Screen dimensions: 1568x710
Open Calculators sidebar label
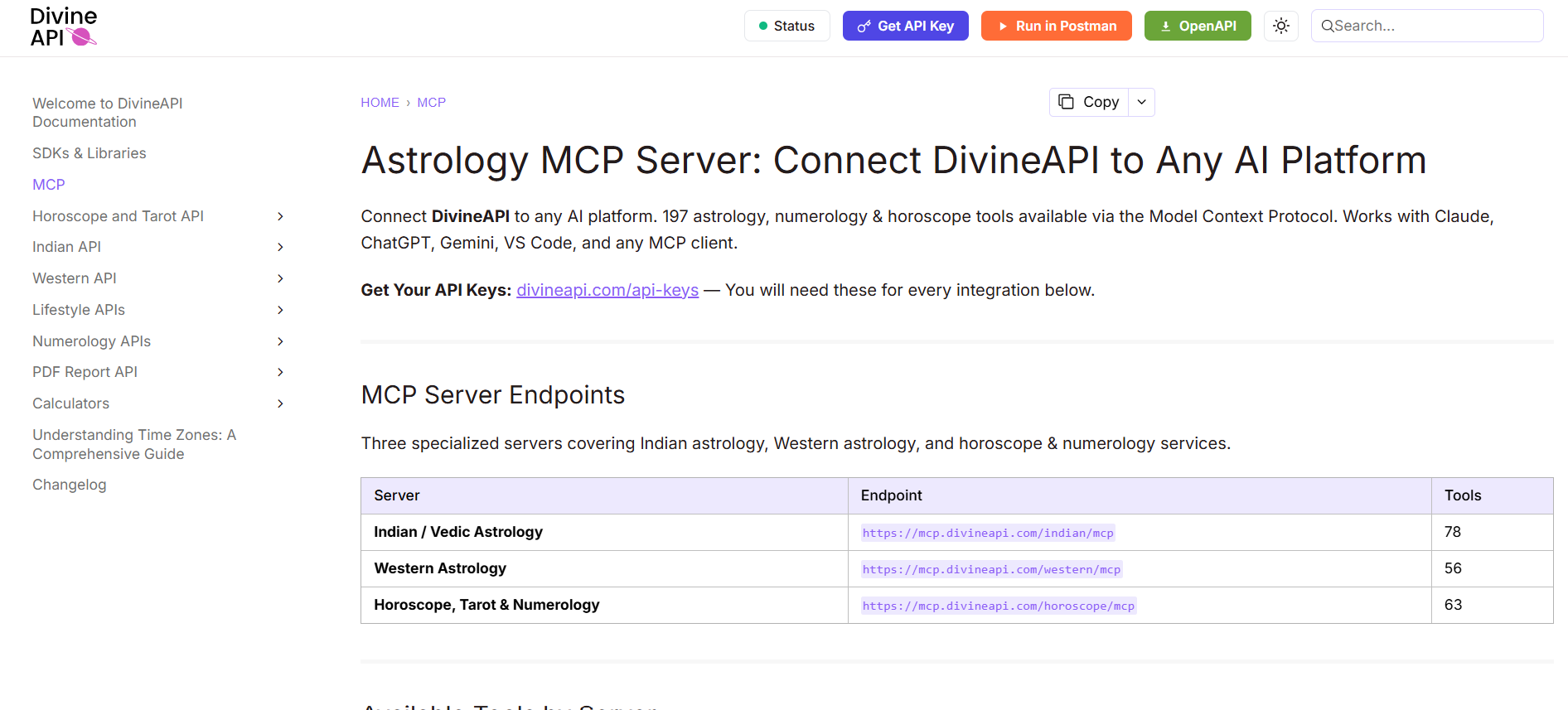pos(70,403)
